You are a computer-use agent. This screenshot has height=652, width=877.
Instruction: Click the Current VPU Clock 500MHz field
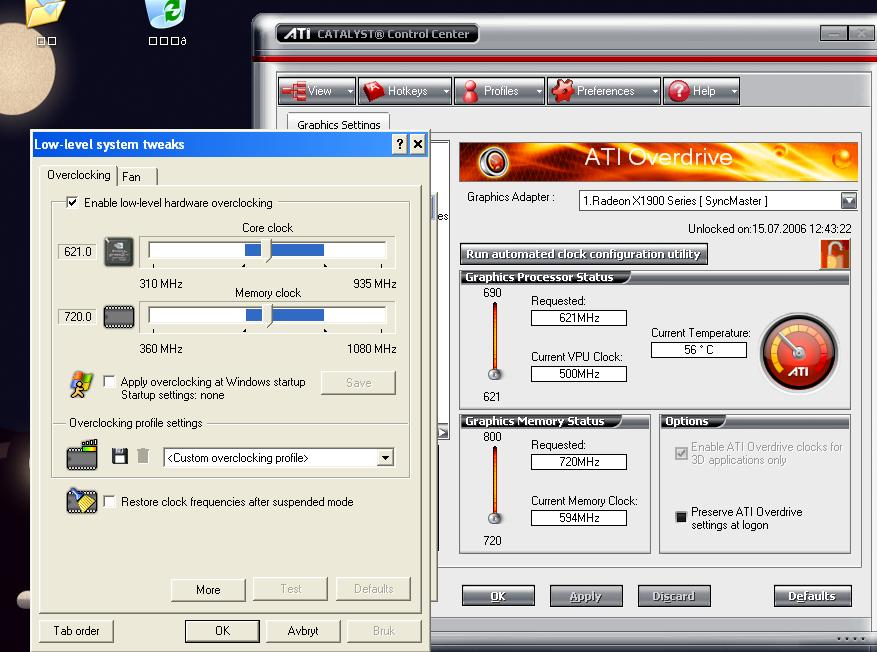click(x=579, y=374)
